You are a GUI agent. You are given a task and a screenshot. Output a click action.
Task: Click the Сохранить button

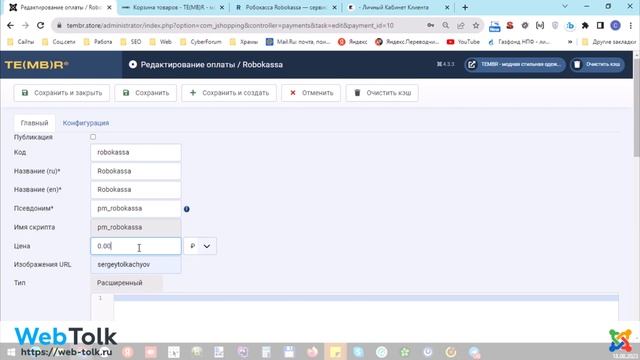[146, 93]
